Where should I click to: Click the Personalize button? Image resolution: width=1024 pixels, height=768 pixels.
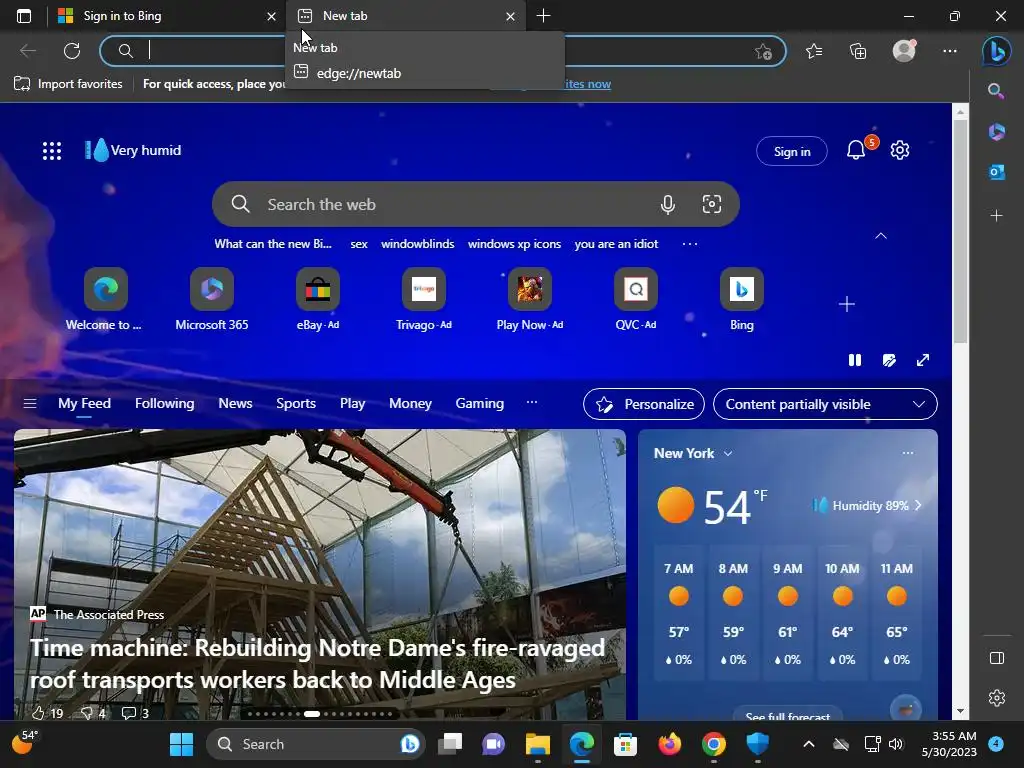point(644,404)
